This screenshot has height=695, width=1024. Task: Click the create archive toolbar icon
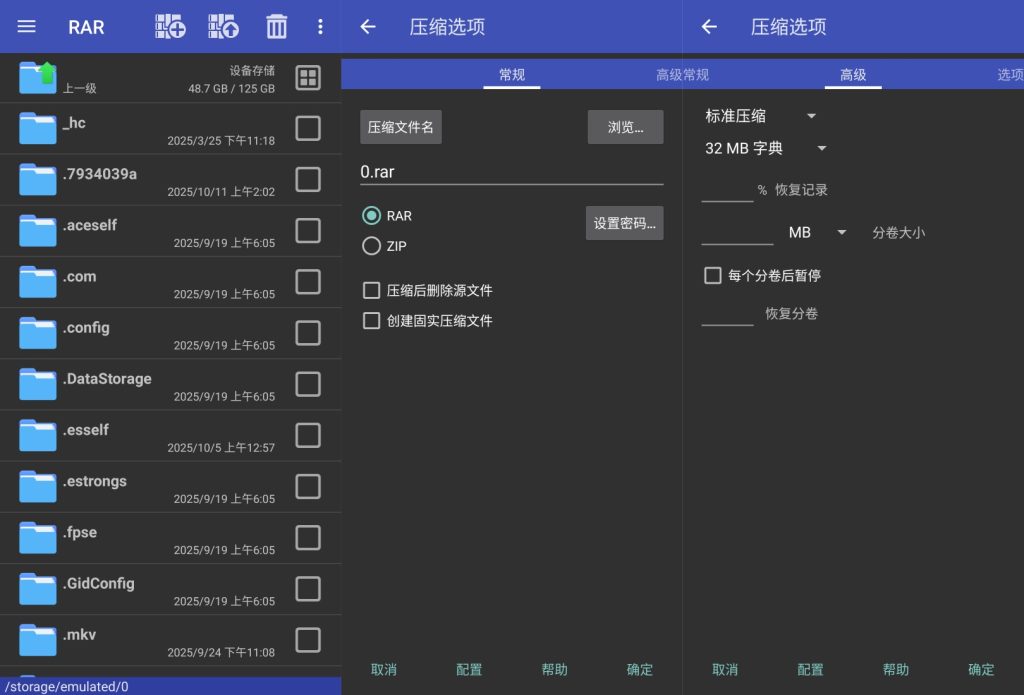[x=170, y=27]
